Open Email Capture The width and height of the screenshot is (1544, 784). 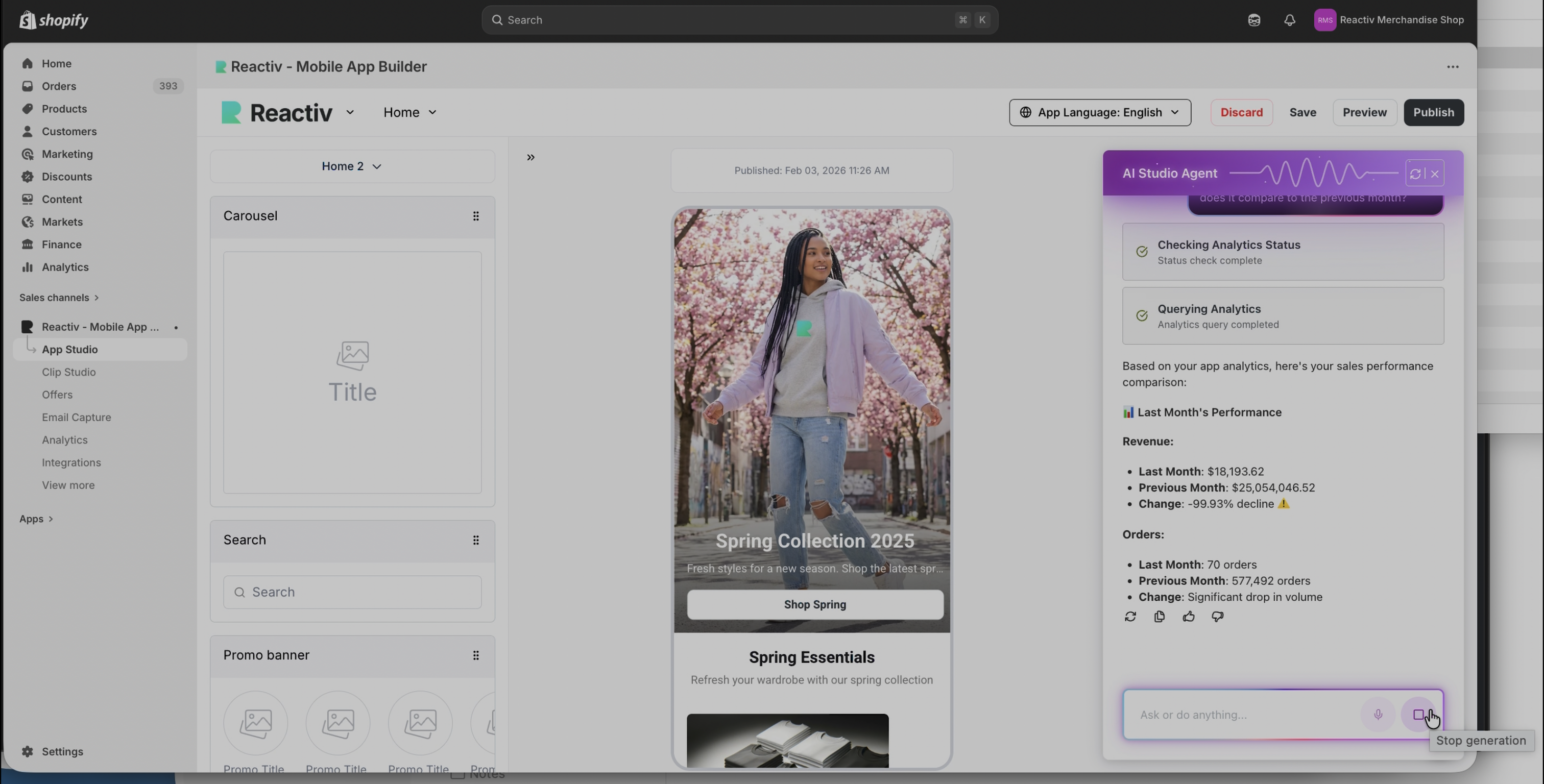tap(76, 418)
